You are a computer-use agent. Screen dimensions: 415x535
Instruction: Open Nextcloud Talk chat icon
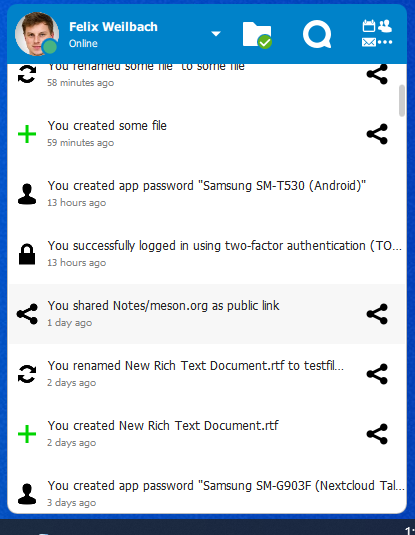317,34
